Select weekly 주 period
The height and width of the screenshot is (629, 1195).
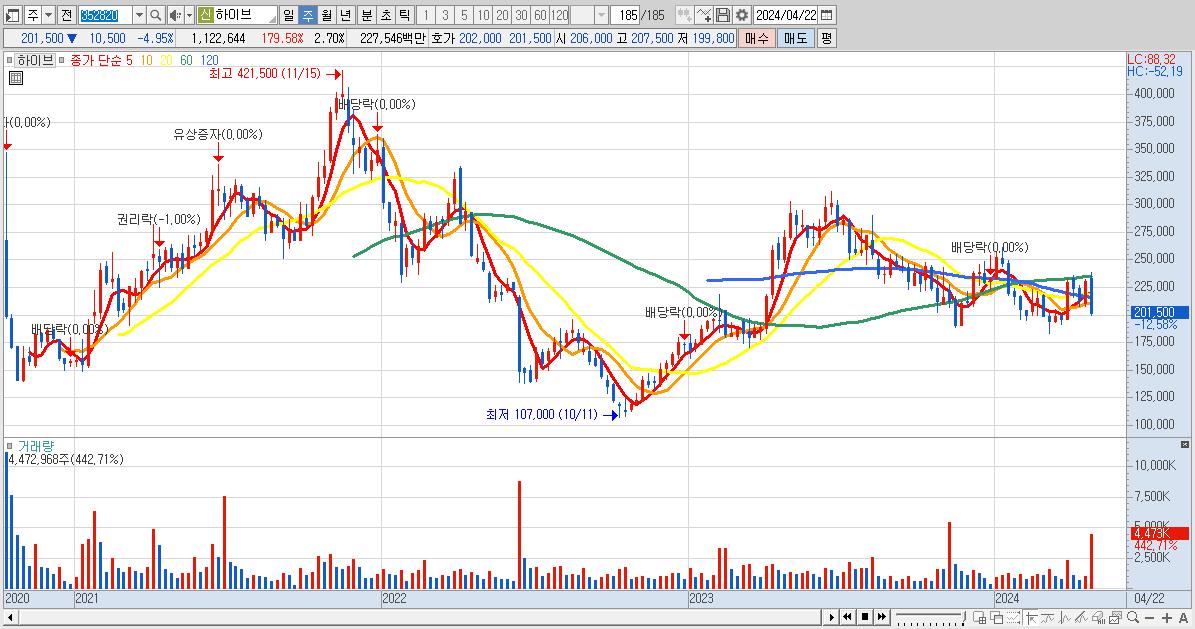307,14
